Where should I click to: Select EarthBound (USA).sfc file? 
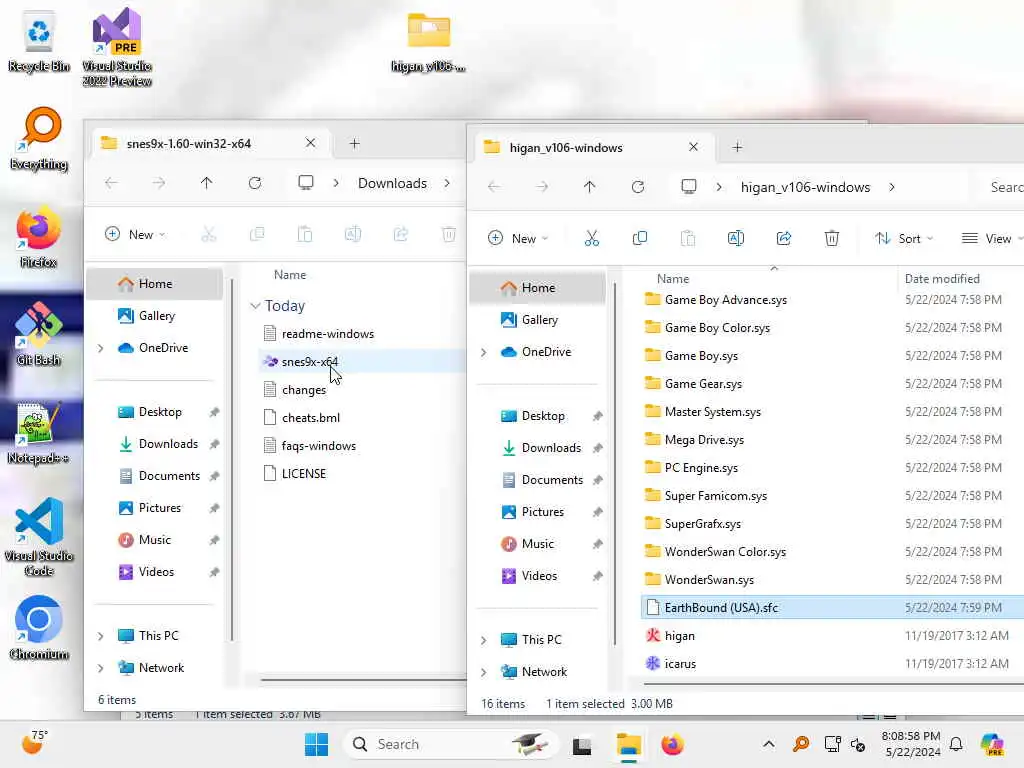click(x=721, y=608)
